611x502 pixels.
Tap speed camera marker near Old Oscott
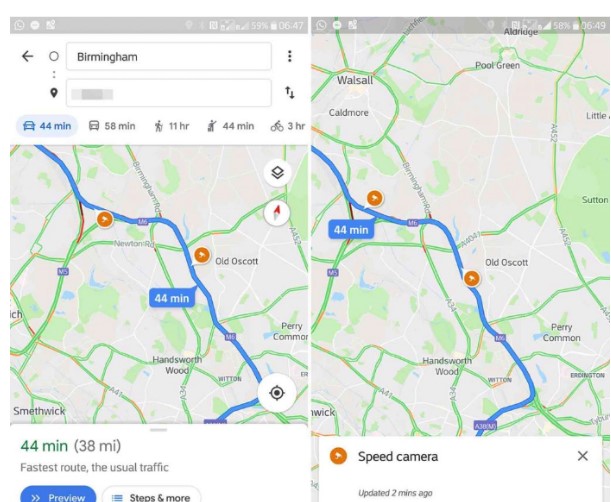click(202, 256)
